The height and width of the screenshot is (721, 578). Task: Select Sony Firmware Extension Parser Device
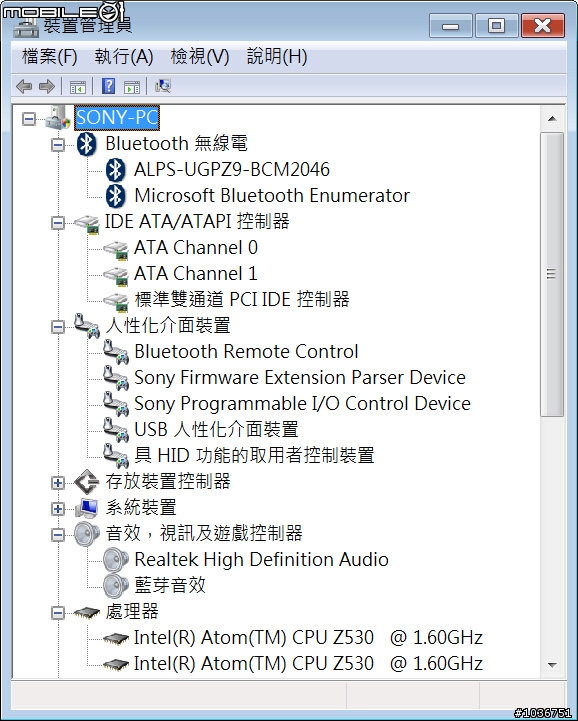[300, 378]
